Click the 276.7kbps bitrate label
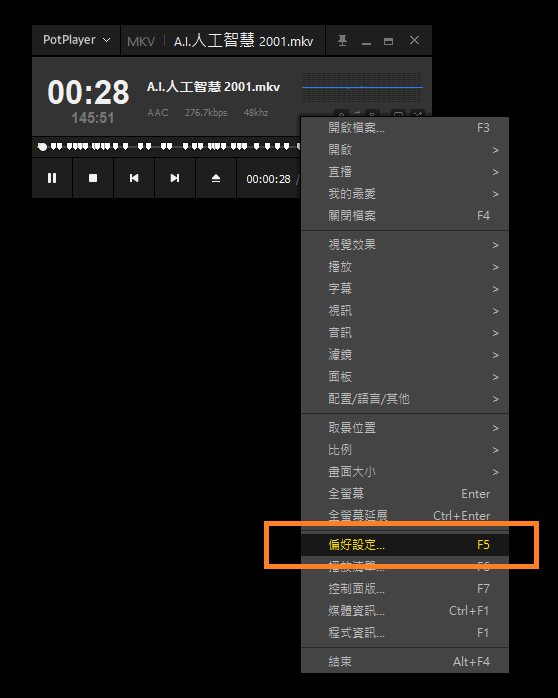Screen dimensions: 558x698 click(206, 113)
